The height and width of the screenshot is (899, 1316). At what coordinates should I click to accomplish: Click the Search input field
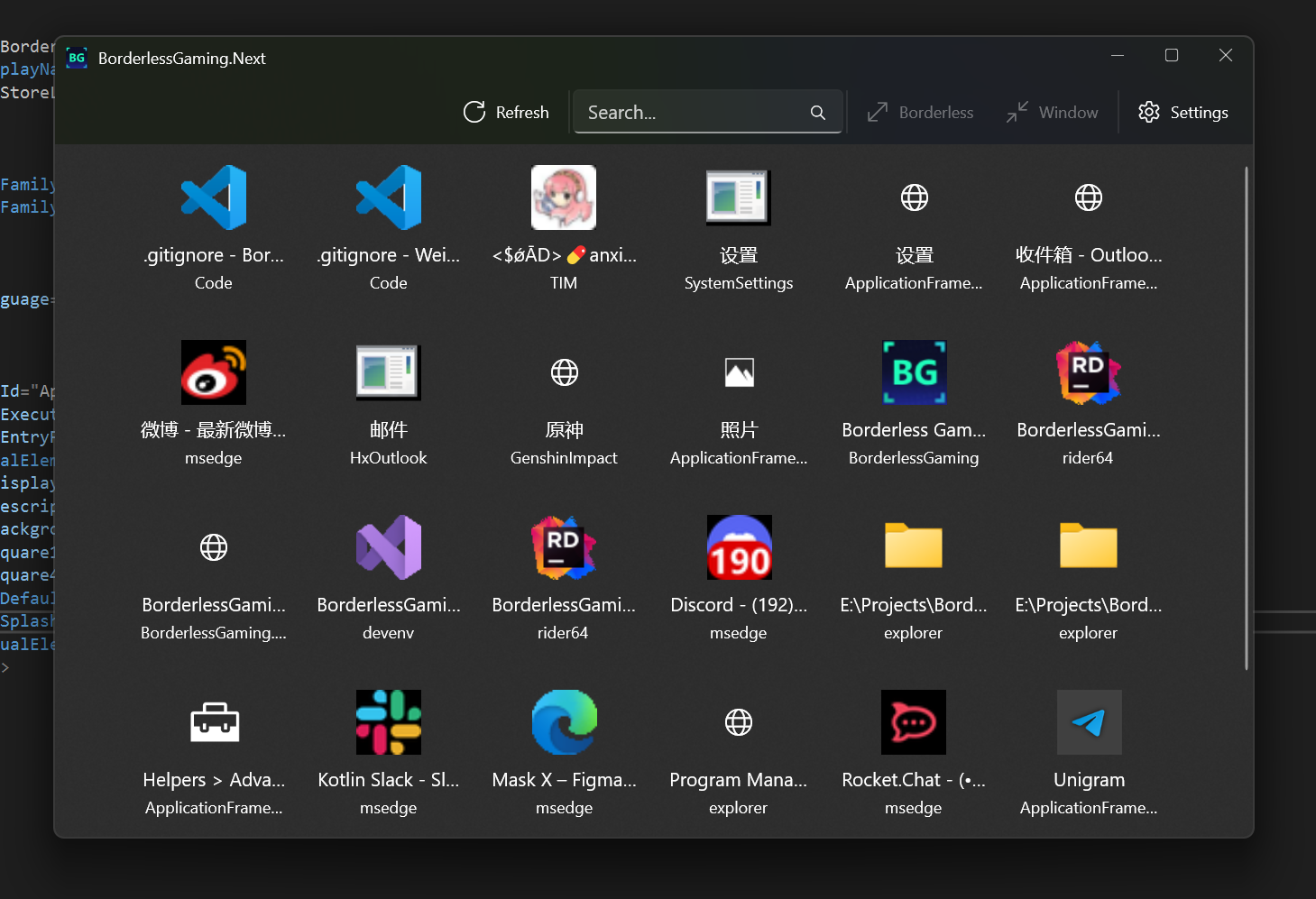click(x=708, y=112)
